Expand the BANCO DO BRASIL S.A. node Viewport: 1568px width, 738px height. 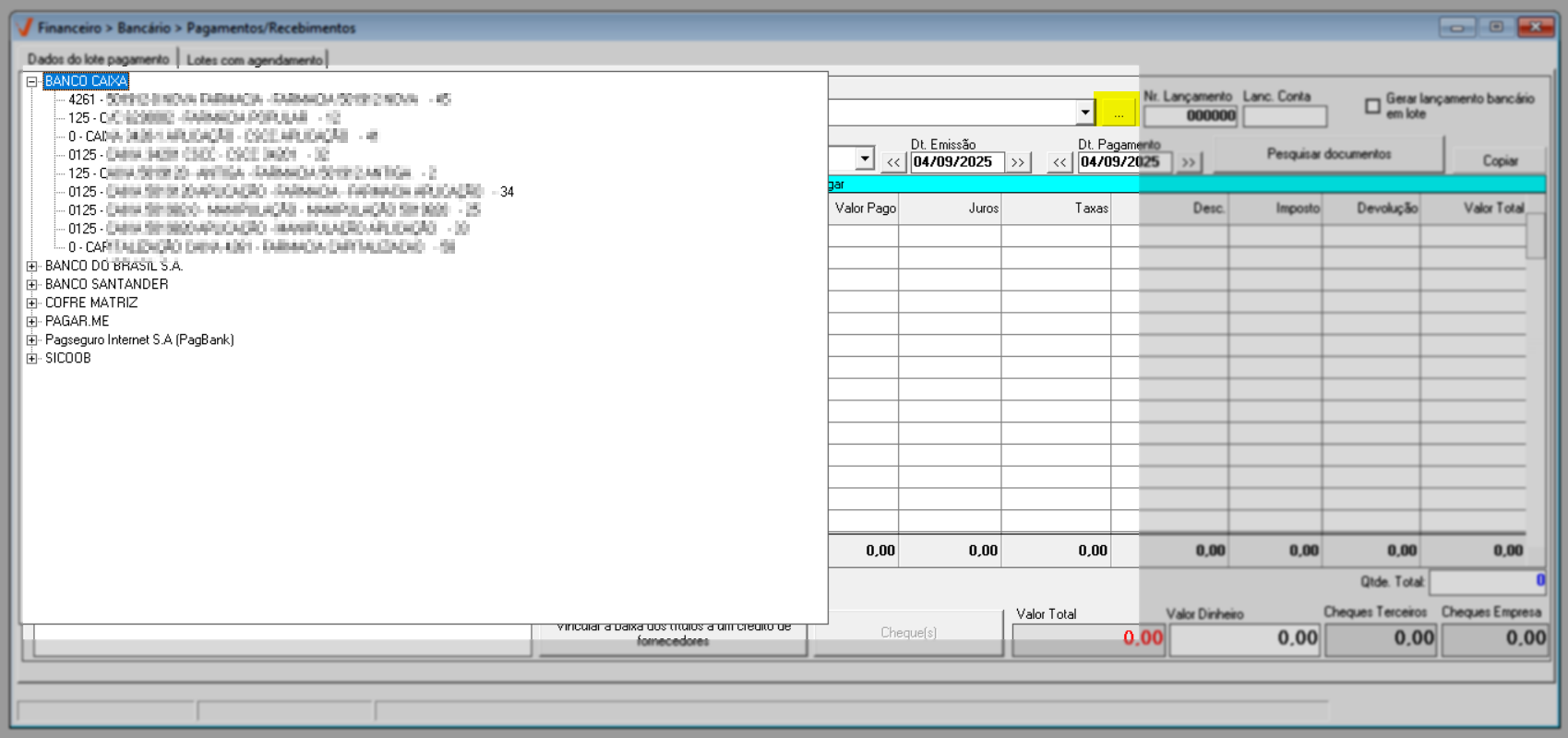click(x=31, y=266)
